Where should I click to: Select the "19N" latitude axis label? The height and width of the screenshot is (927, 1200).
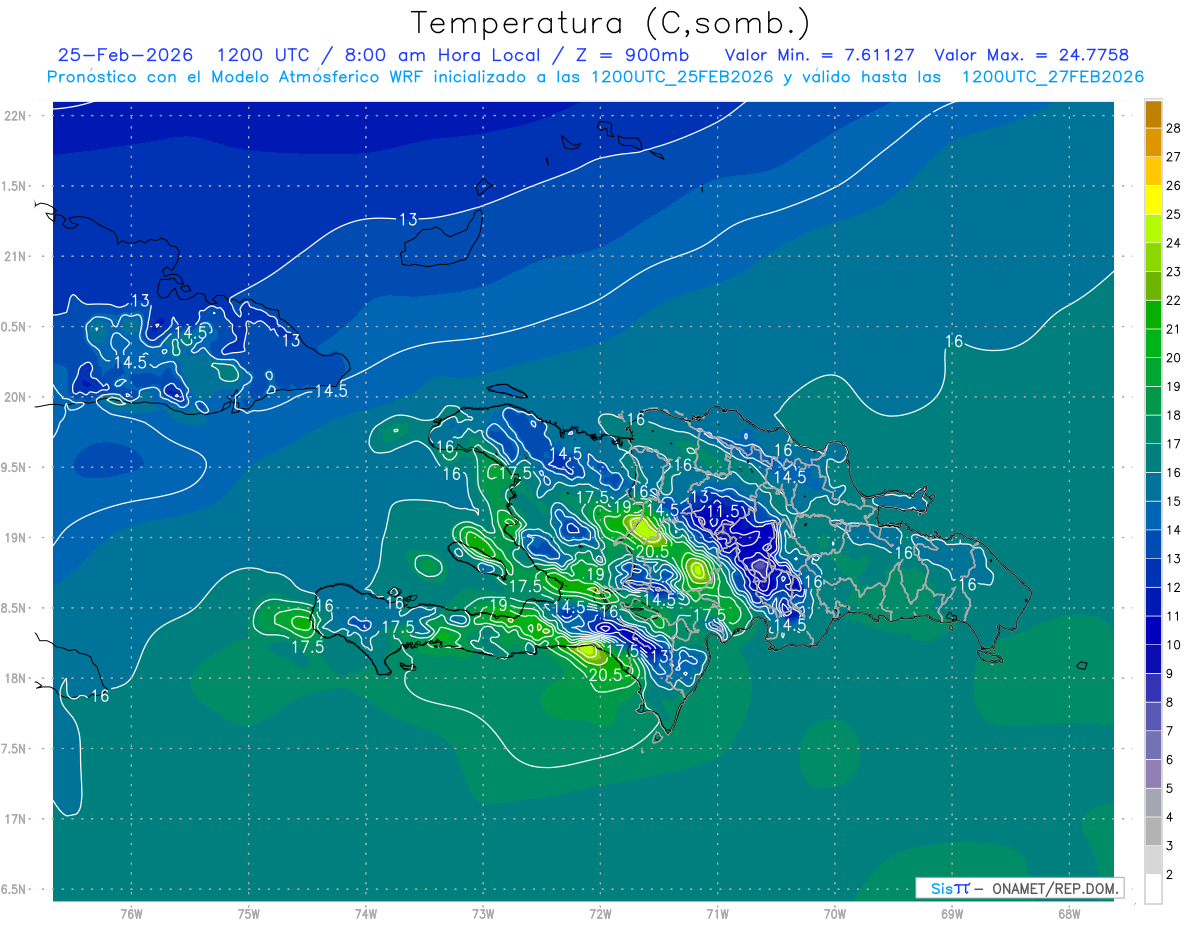tap(15, 538)
